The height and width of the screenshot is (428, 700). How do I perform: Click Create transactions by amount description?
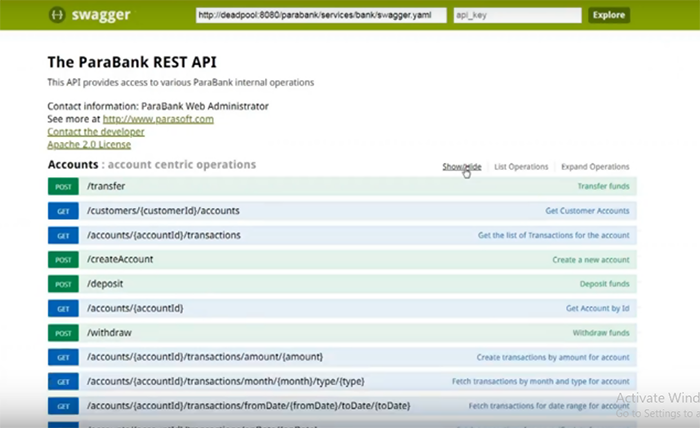pyautogui.click(x=553, y=357)
